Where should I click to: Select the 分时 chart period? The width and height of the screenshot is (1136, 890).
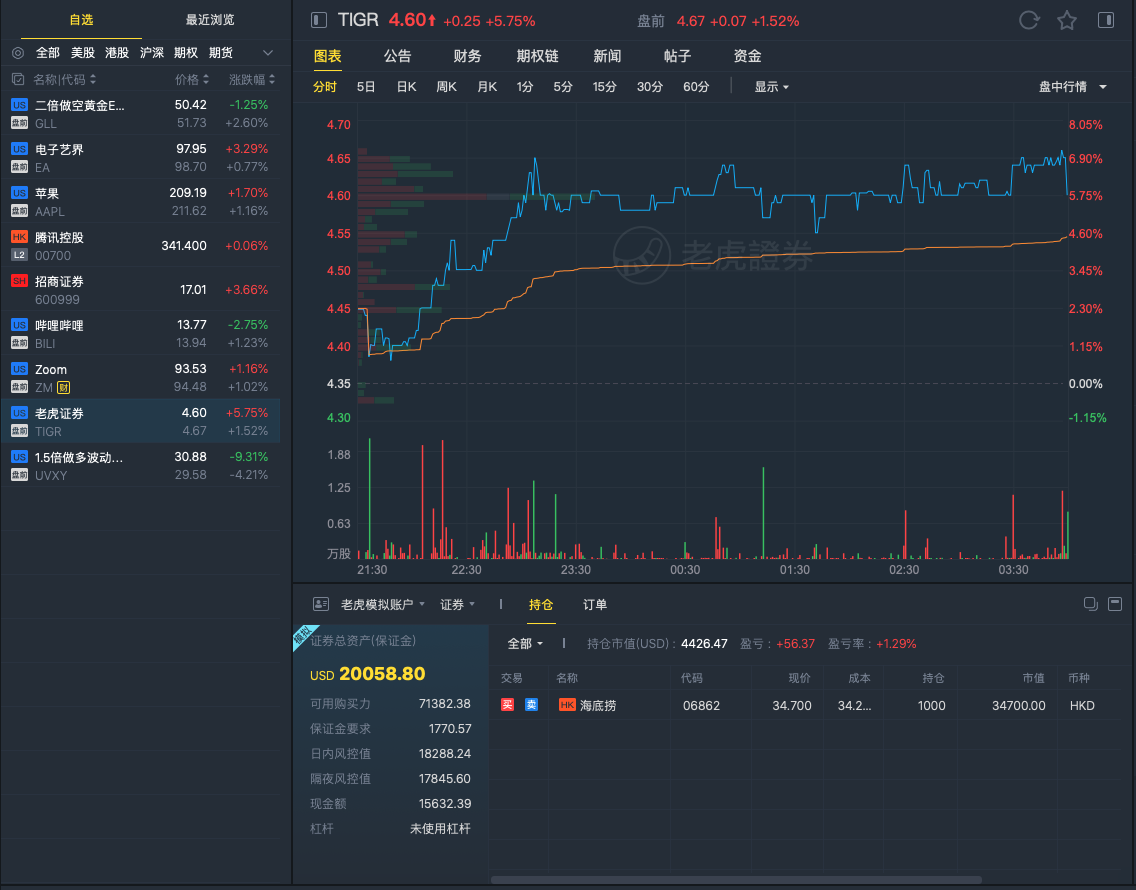325,87
